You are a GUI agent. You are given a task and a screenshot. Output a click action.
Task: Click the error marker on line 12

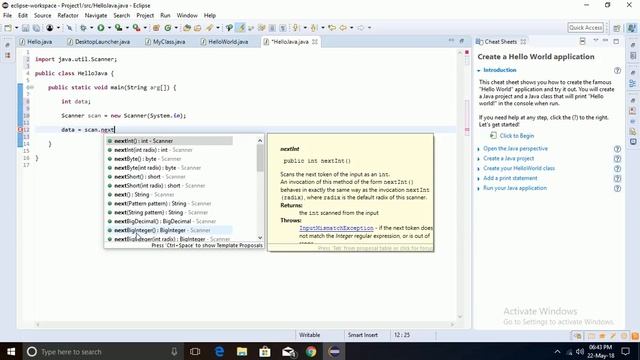point(20,130)
